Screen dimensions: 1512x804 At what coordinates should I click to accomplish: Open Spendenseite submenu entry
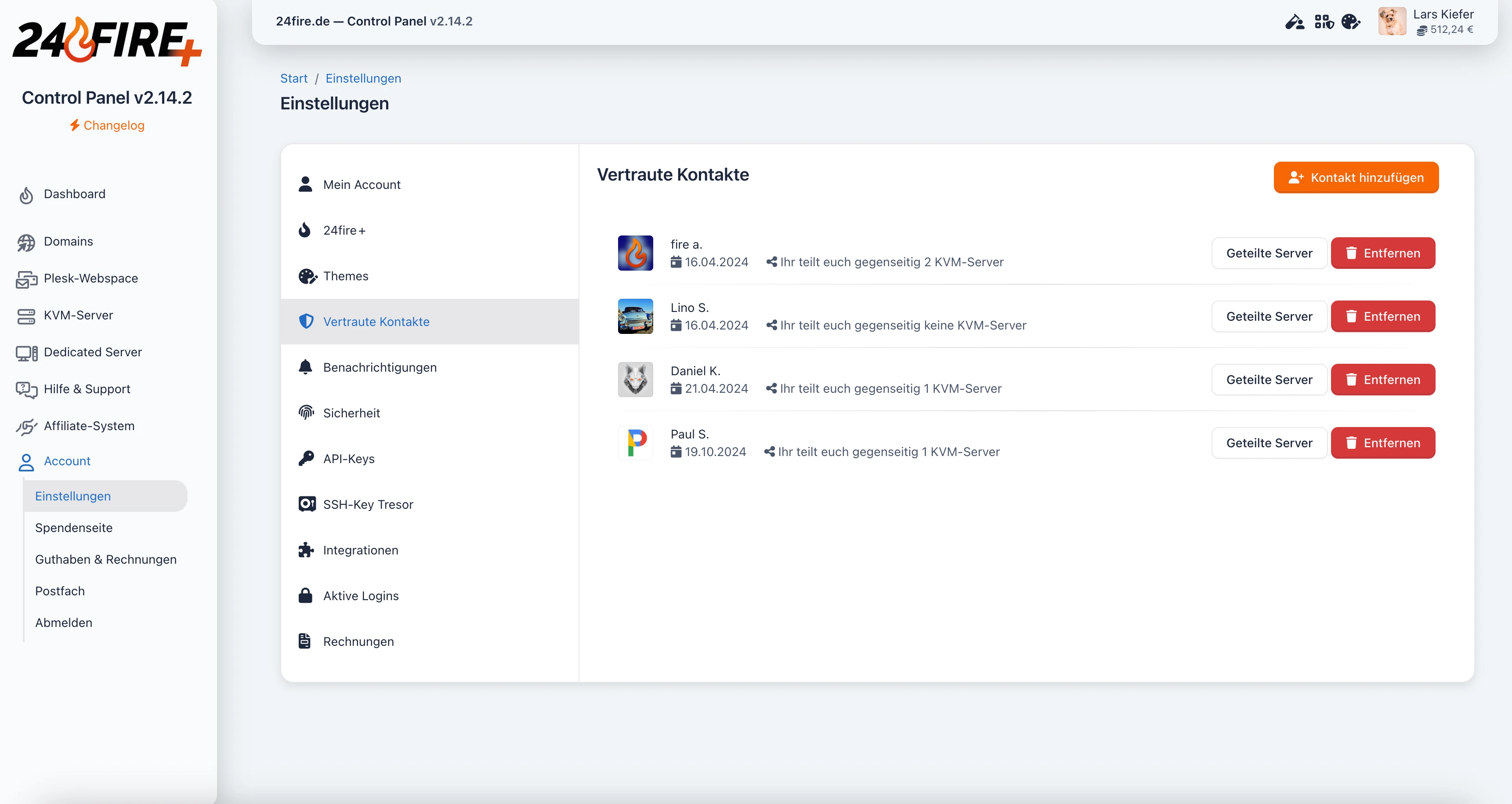(x=73, y=528)
